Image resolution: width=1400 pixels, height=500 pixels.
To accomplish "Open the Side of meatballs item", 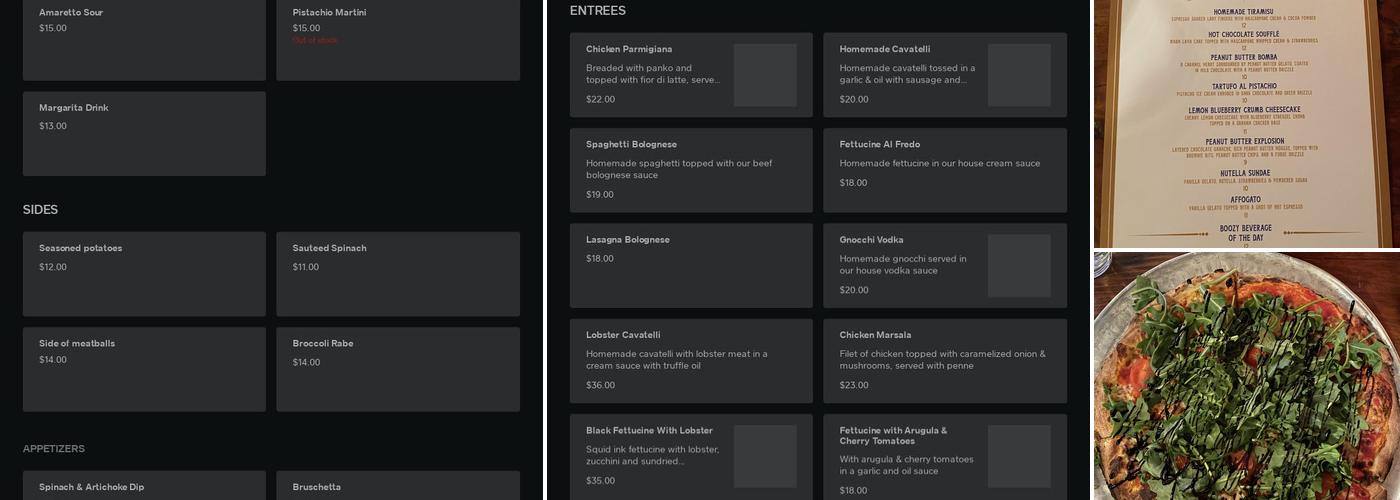I will [144, 369].
